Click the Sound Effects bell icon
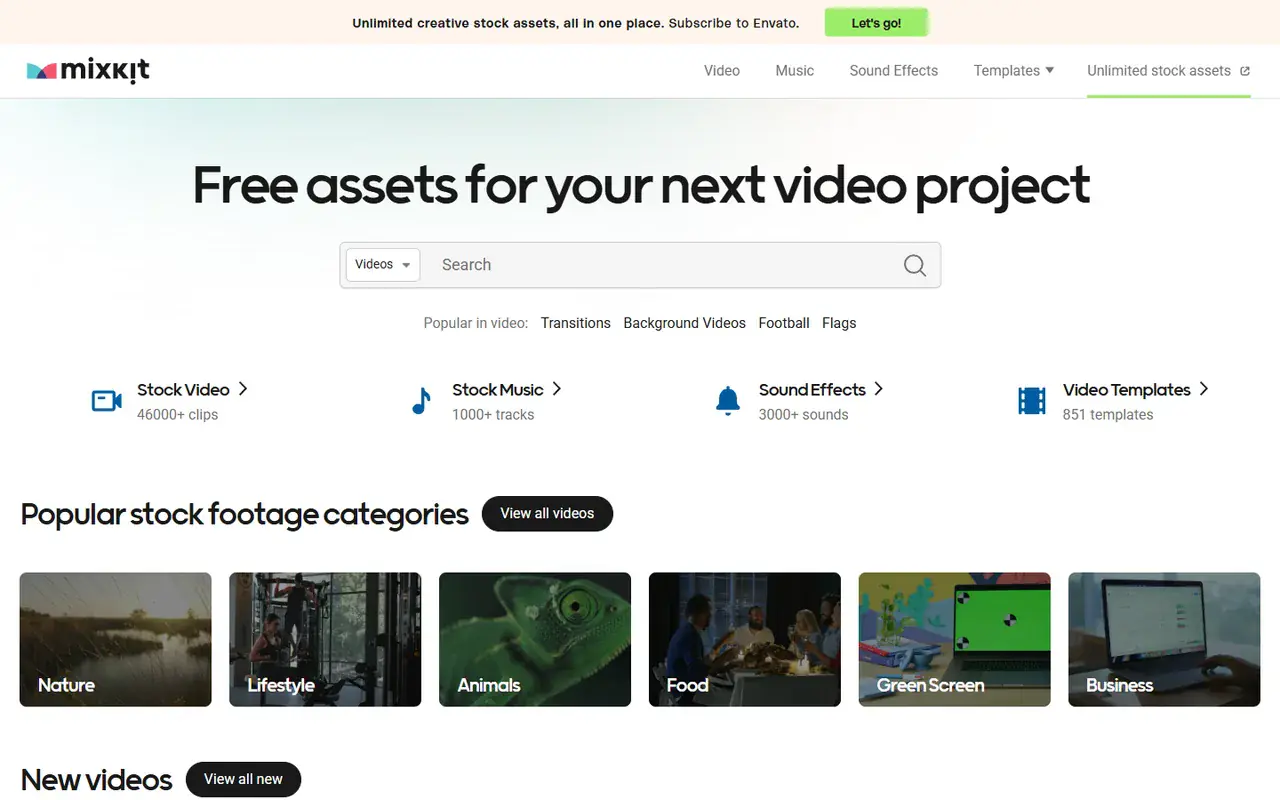This screenshot has width=1280, height=800. point(728,401)
